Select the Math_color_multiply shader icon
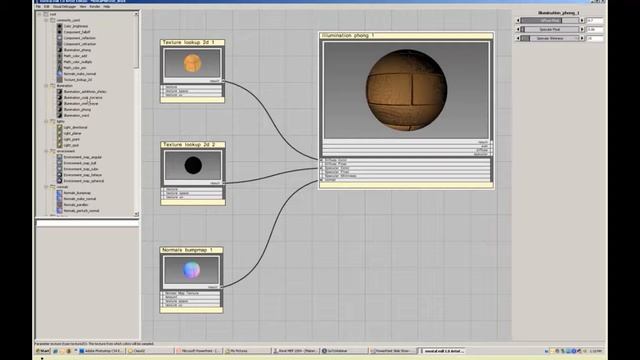 pos(60,62)
